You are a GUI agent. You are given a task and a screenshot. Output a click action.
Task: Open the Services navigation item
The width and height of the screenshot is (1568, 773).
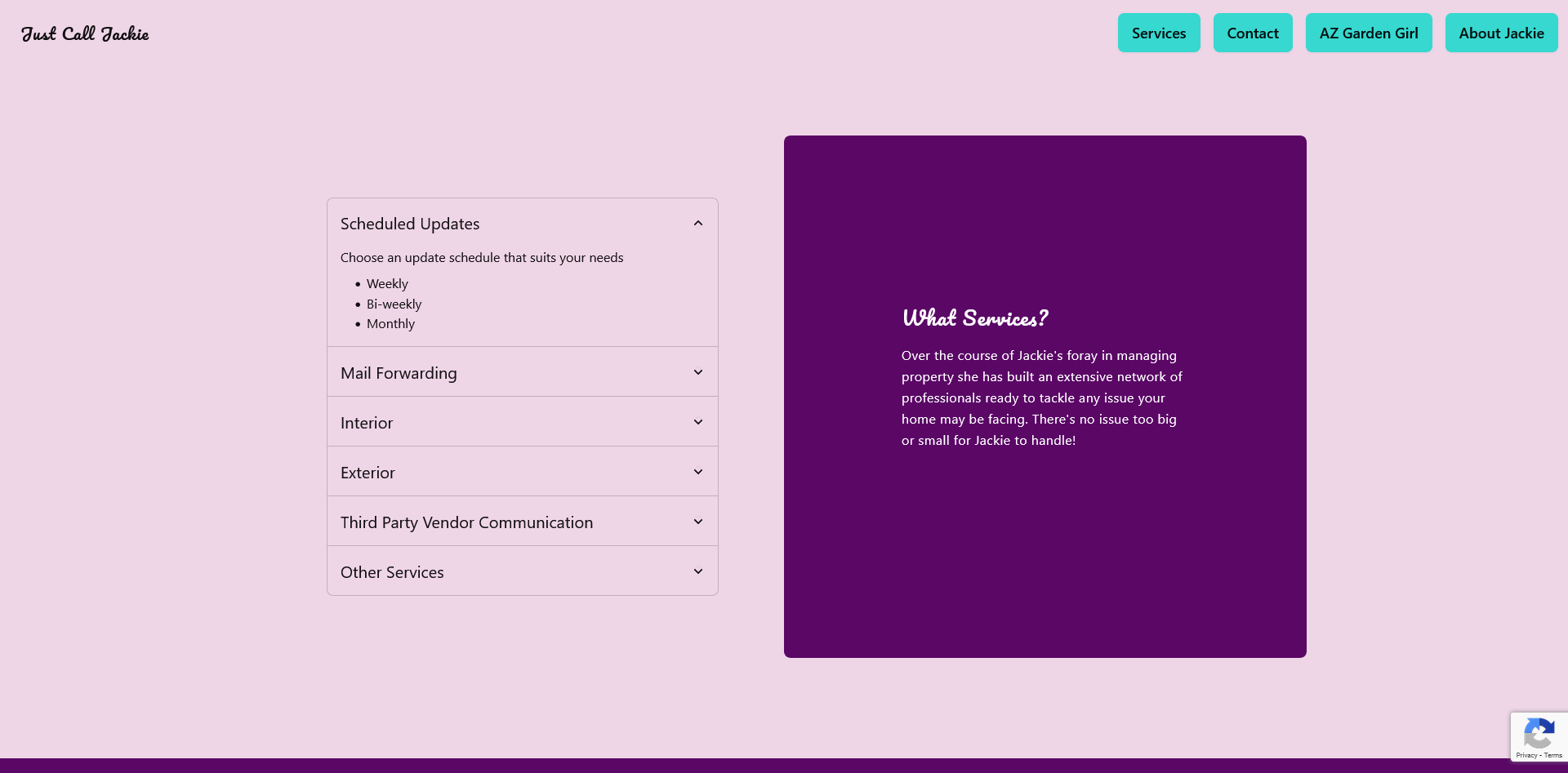tap(1158, 33)
